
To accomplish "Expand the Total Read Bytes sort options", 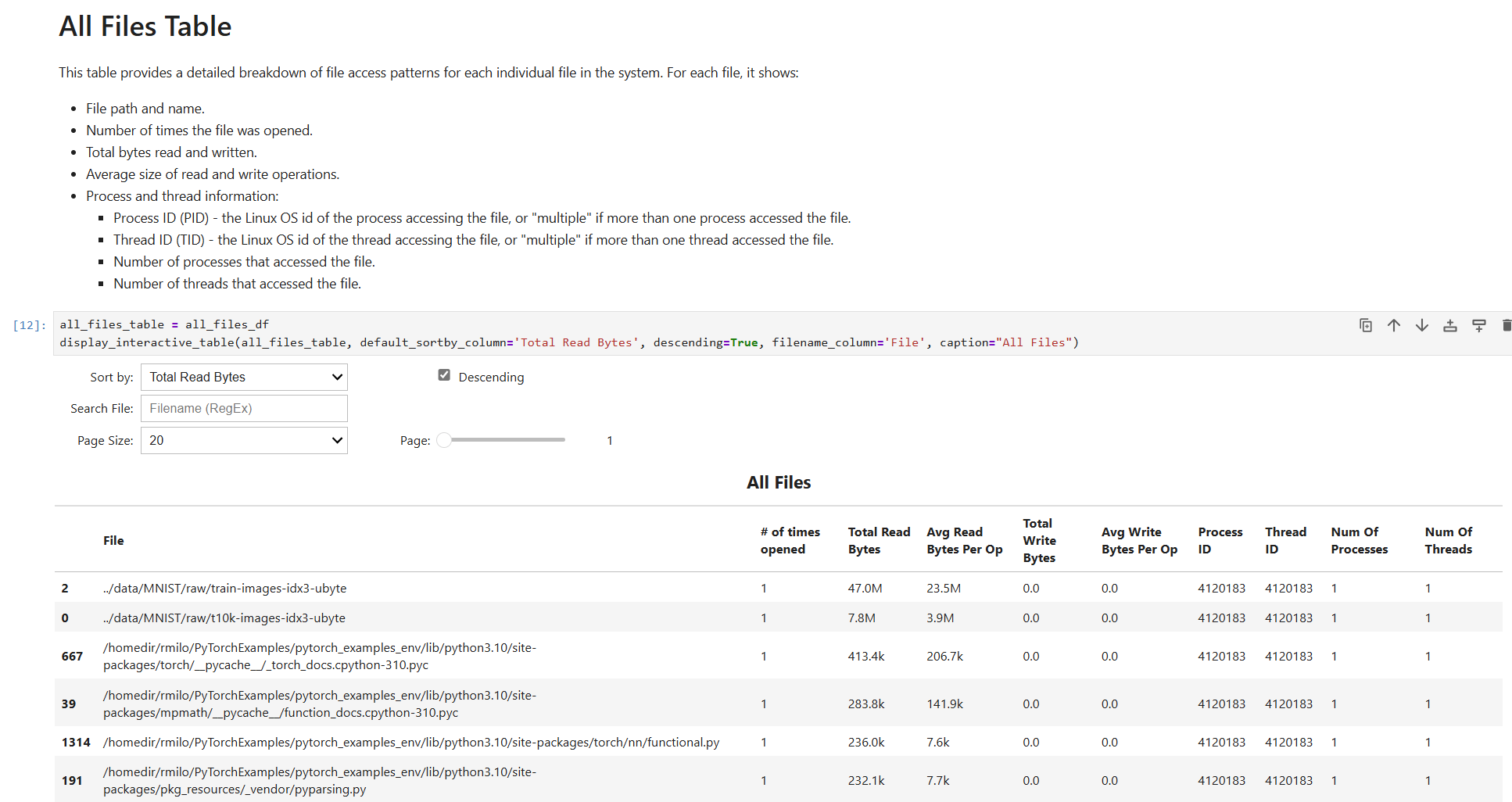I will (x=337, y=377).
